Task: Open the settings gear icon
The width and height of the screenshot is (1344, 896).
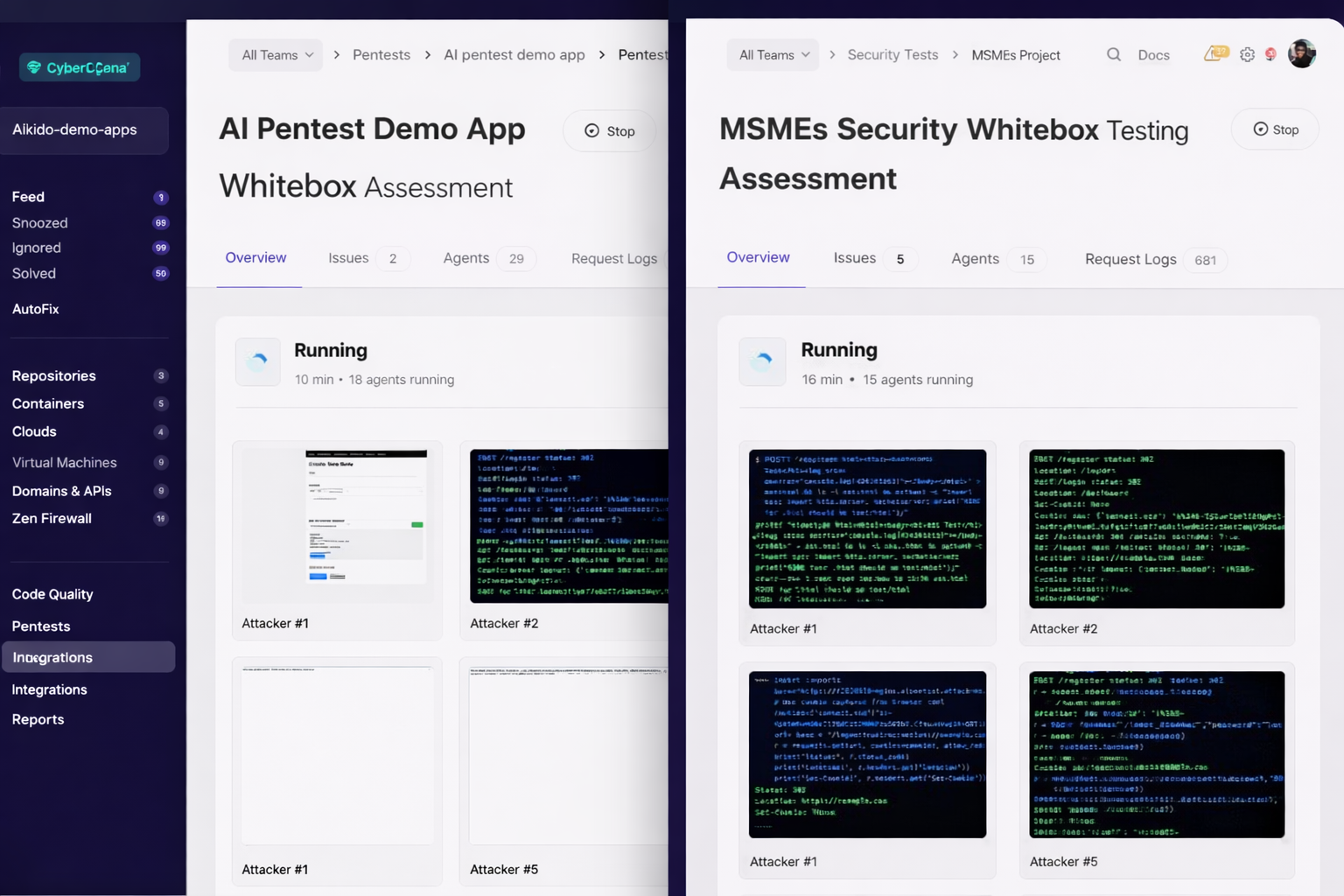Action: 1247,54
